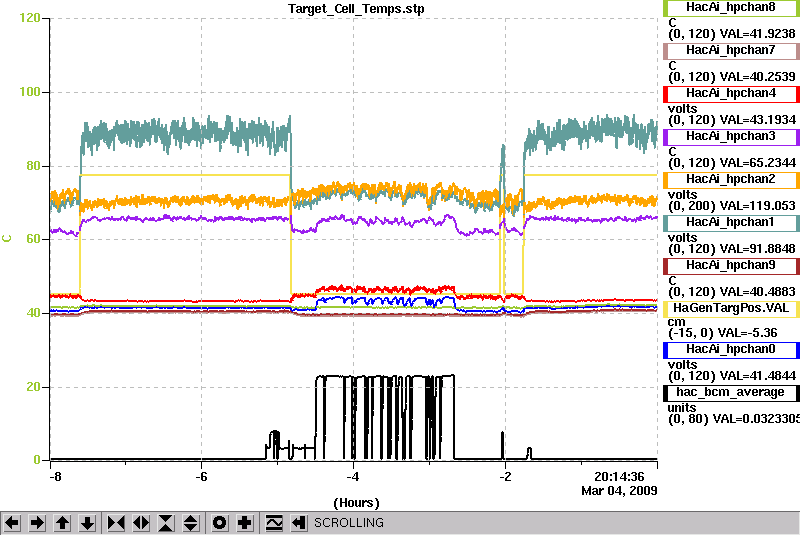Click the 20:14:36 timestamp on x-axis
The height and width of the screenshot is (535, 800).
(619, 477)
